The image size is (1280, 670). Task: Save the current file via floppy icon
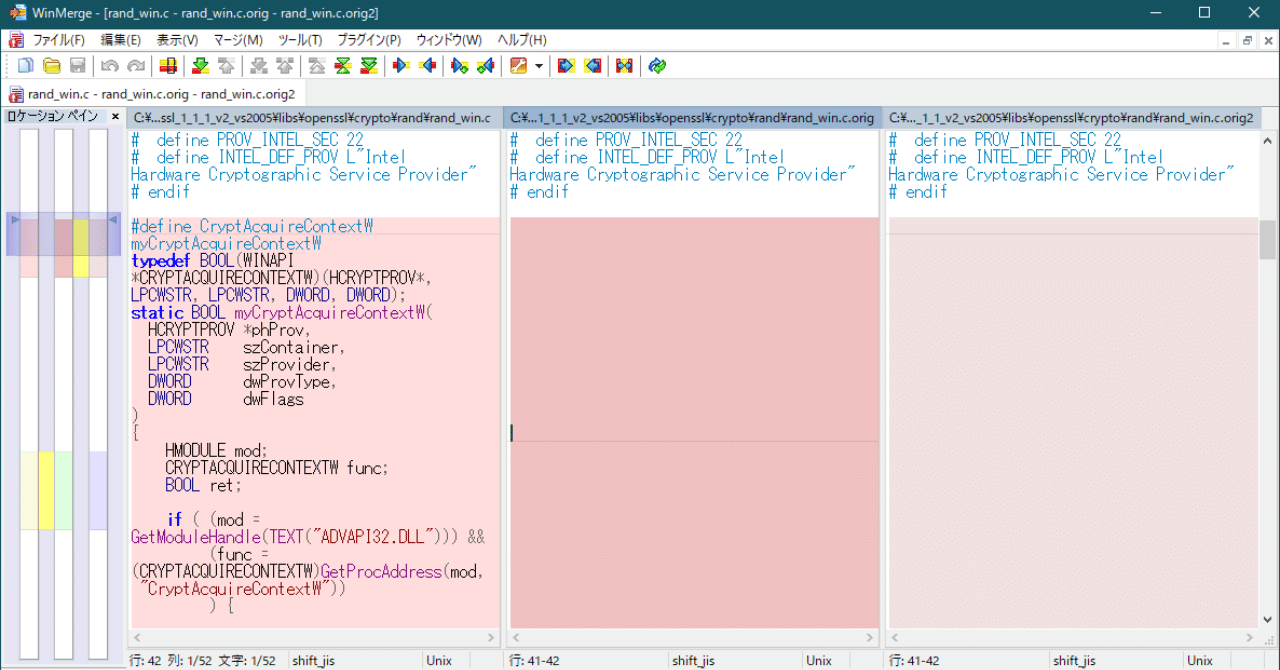coord(77,66)
